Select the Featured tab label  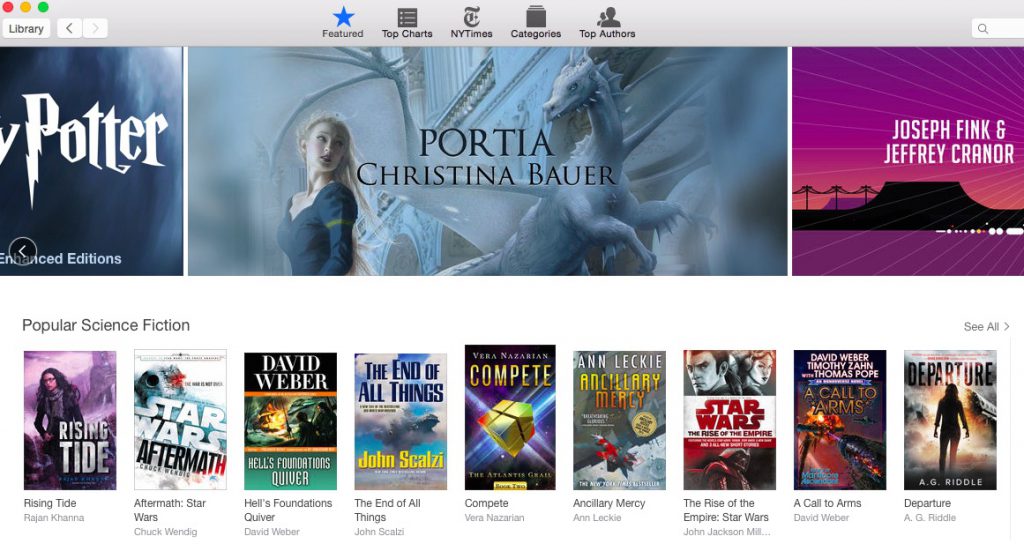pos(343,34)
